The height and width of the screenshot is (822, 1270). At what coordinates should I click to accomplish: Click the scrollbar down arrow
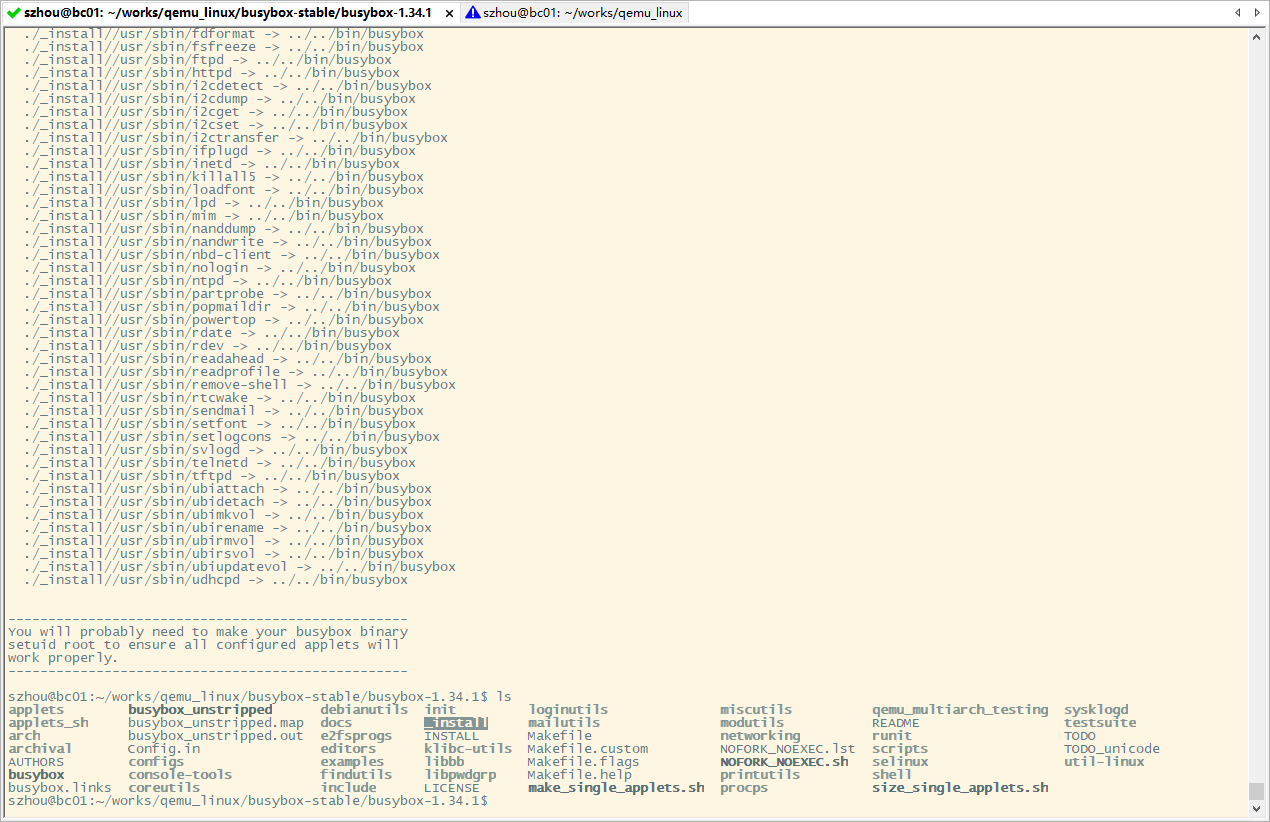[1256, 807]
